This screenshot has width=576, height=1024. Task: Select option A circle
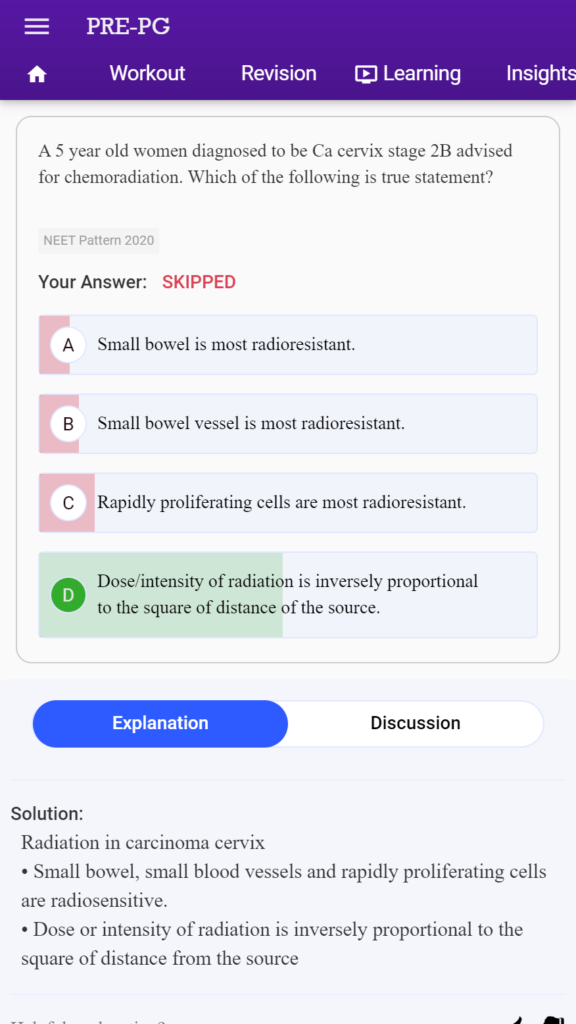point(68,345)
